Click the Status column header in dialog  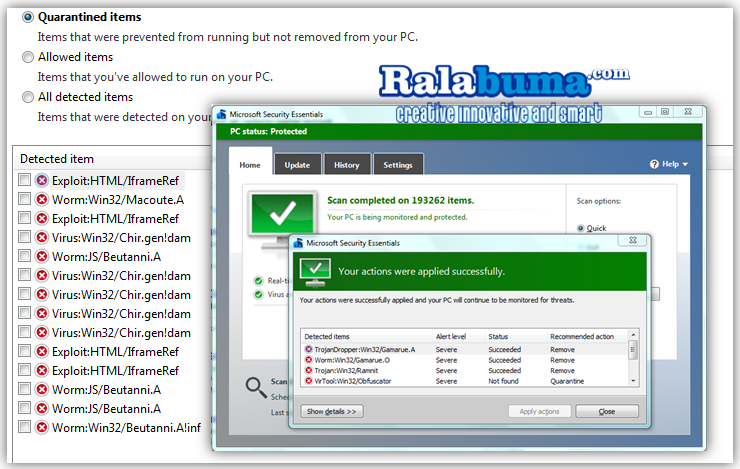[x=515, y=336]
